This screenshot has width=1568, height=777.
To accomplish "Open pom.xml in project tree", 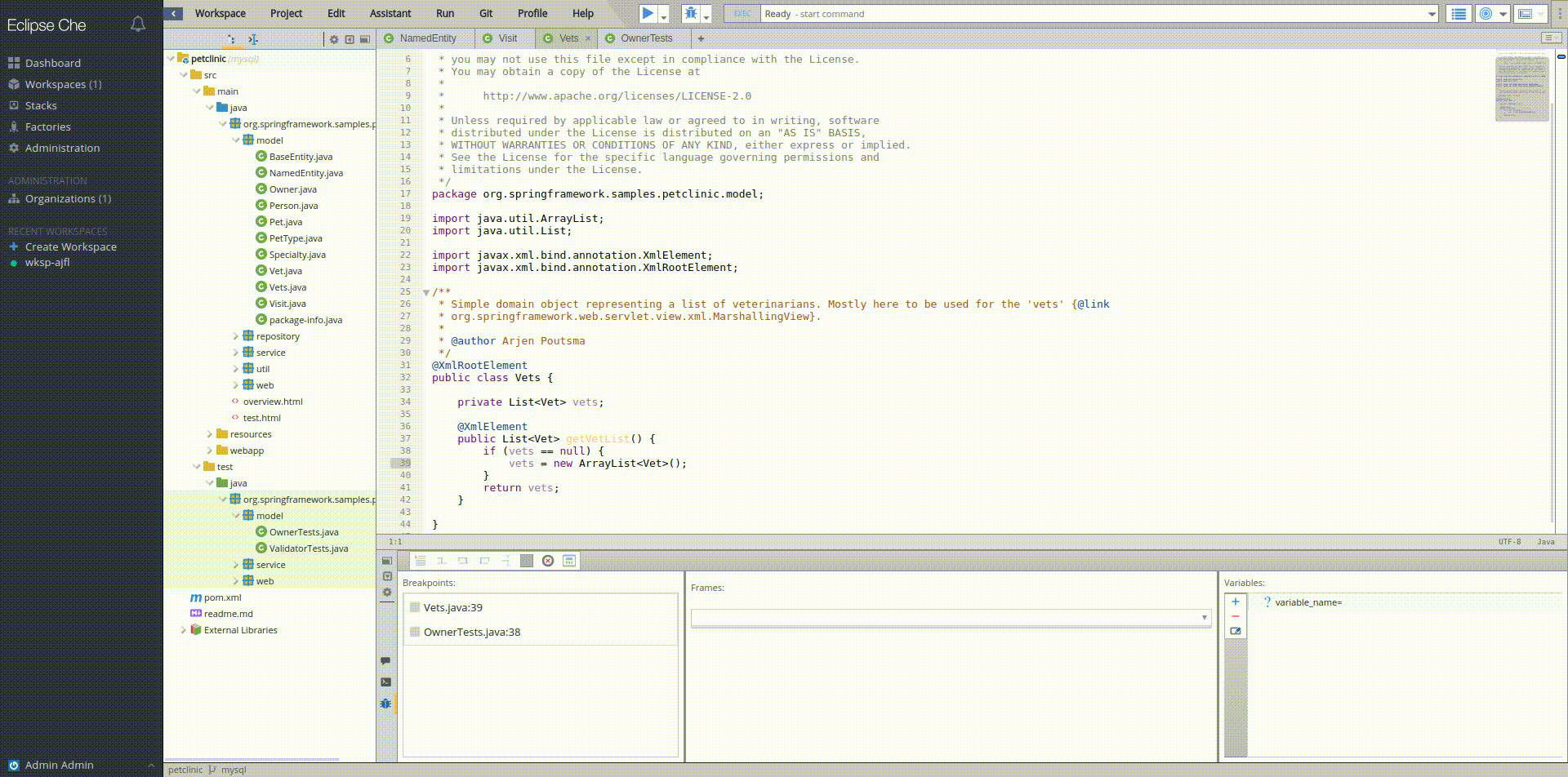I will 222,597.
